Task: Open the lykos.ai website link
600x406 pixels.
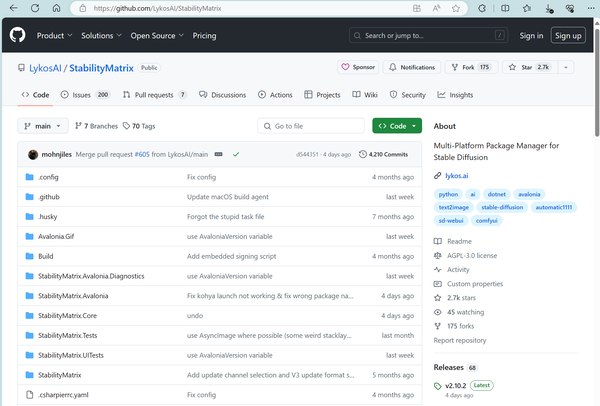Action: point(457,176)
